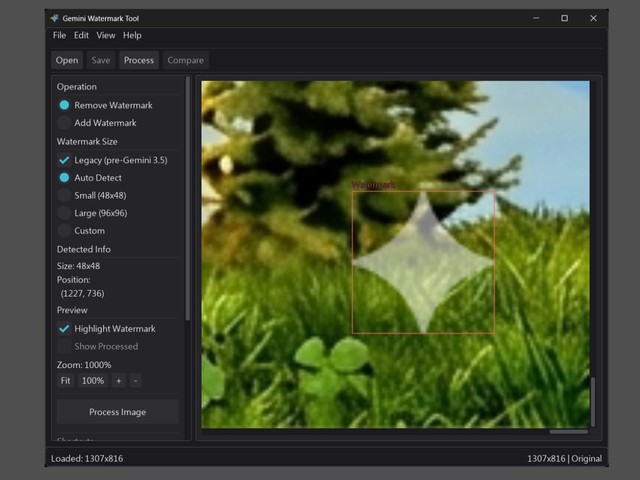This screenshot has height=480, width=640.
Task: Select the Add Watermark operation
Action: click(x=97, y=123)
